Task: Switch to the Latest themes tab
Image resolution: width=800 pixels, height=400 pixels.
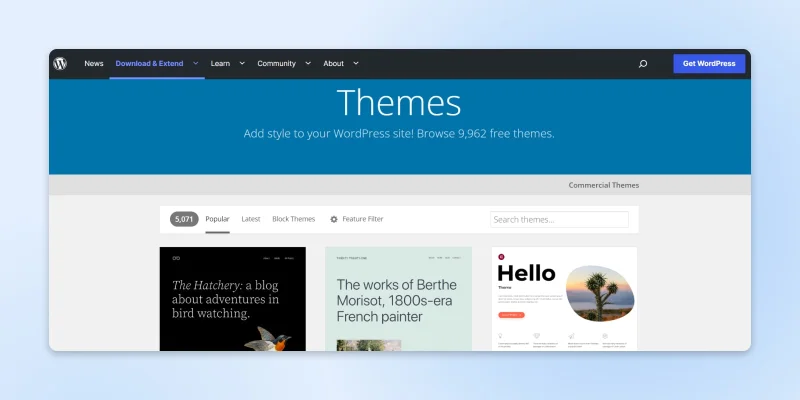Action: (x=251, y=219)
